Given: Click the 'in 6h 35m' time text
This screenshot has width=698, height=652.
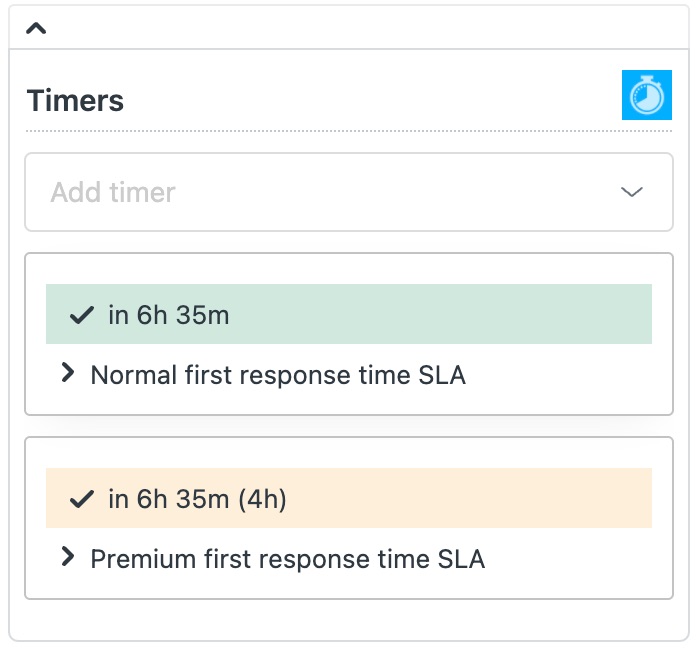Looking at the screenshot, I should point(169,315).
